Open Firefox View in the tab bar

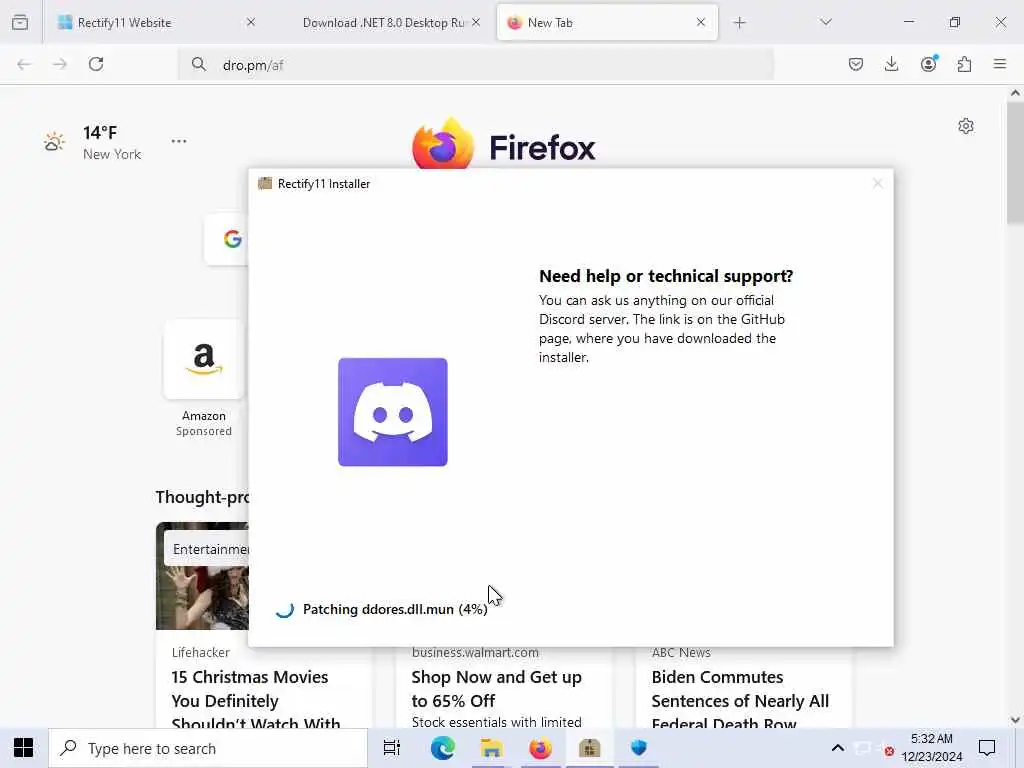[x=20, y=23]
